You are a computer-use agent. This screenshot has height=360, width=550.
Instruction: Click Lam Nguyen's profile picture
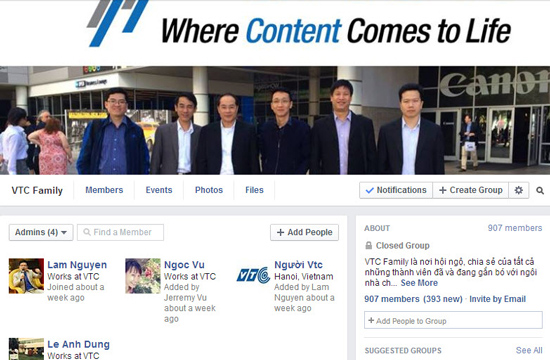[x=26, y=276]
